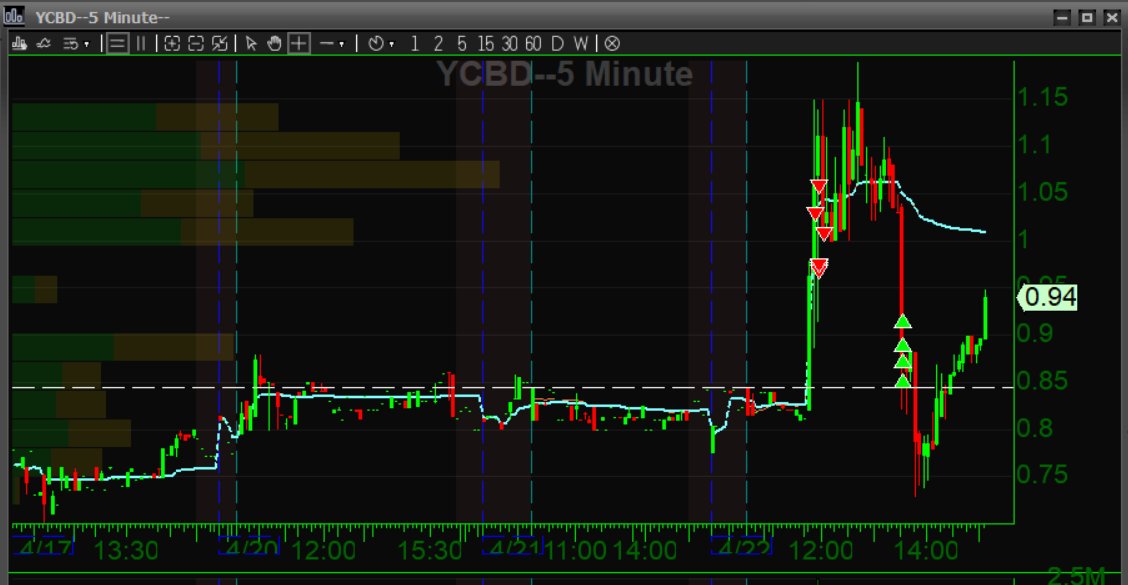Select the hand pan tool
This screenshot has width=1128, height=585.
click(274, 44)
